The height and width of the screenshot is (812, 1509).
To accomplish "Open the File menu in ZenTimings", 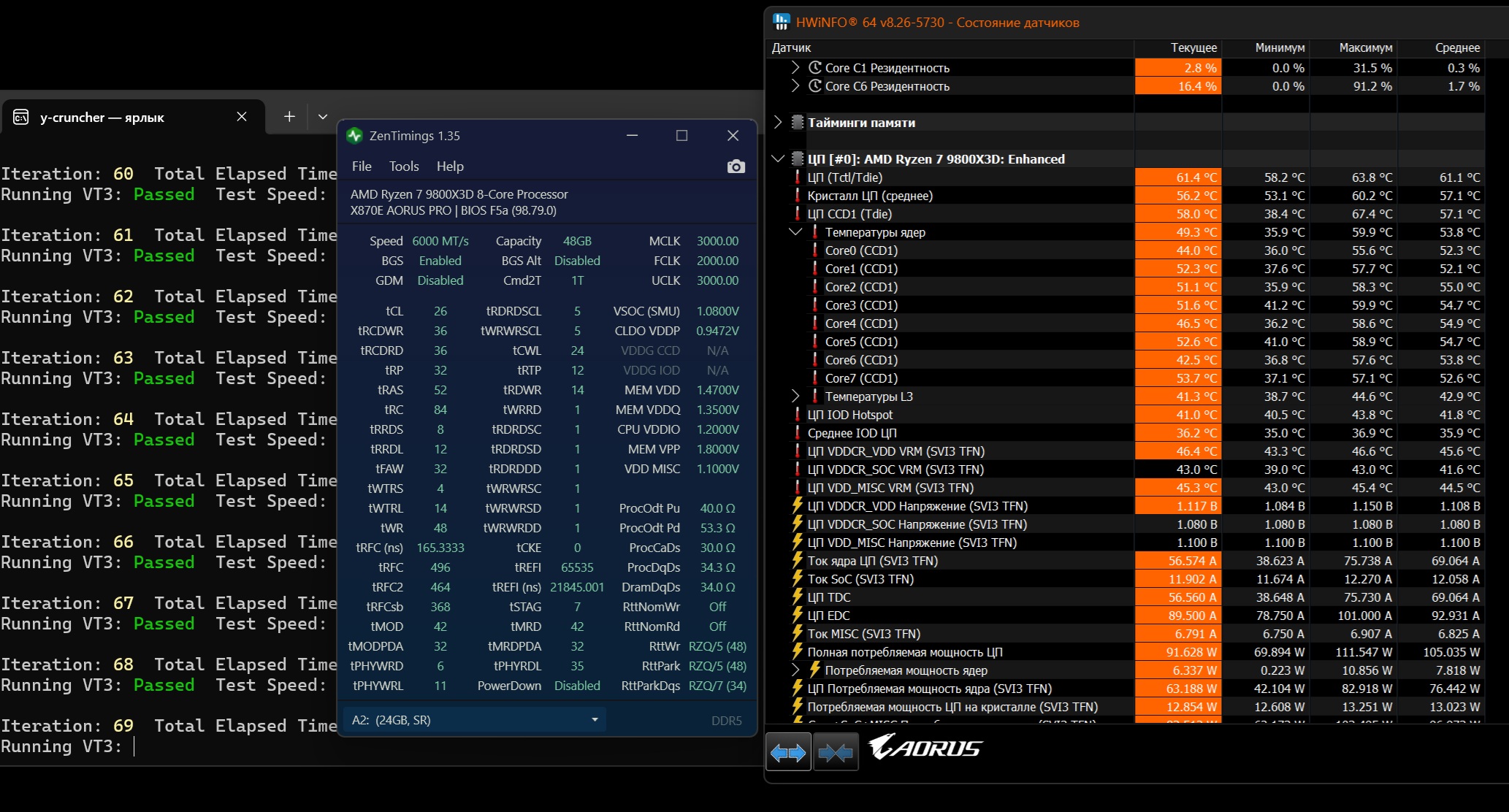I will [x=362, y=166].
